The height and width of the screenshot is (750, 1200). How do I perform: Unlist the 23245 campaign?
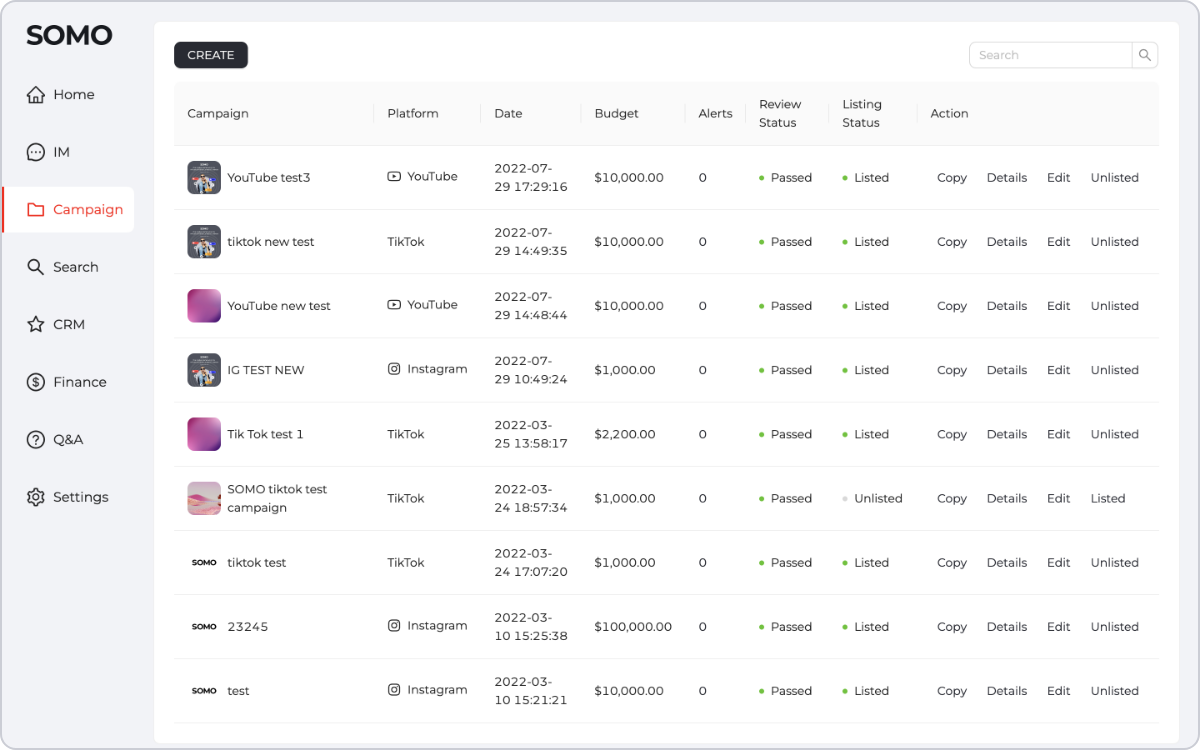(x=1114, y=627)
